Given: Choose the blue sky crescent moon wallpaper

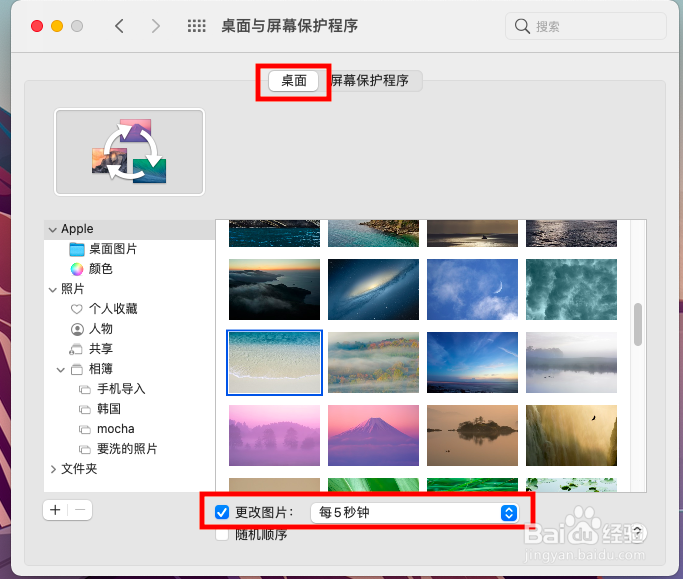Looking at the screenshot, I should tap(472, 289).
